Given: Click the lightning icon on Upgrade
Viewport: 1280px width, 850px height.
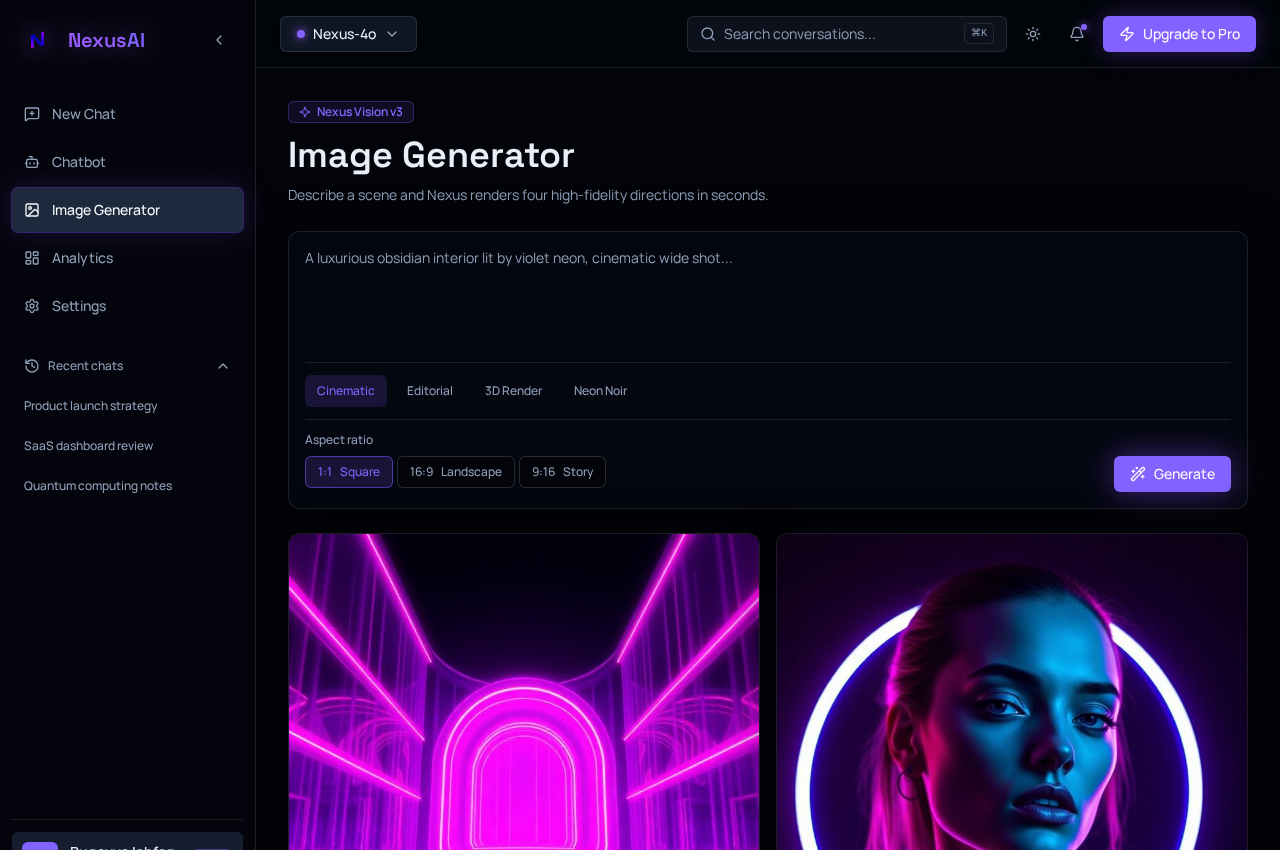Looking at the screenshot, I should click(x=1127, y=34).
